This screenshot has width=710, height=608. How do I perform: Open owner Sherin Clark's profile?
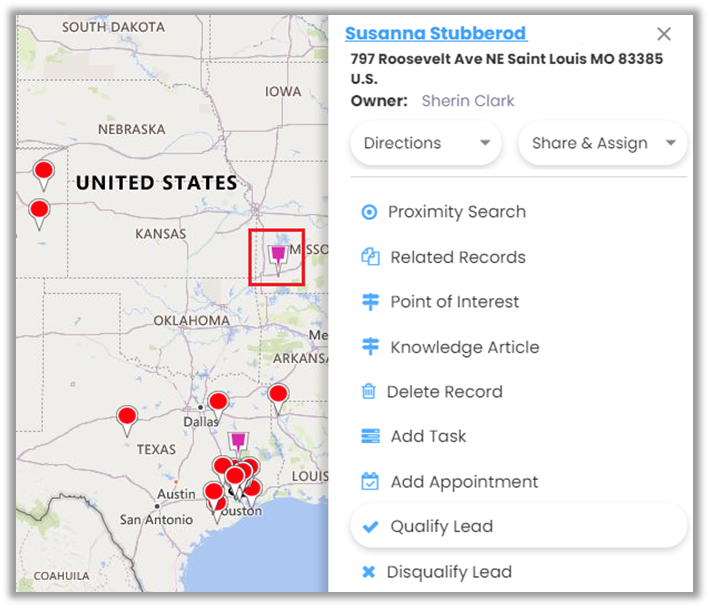click(468, 101)
